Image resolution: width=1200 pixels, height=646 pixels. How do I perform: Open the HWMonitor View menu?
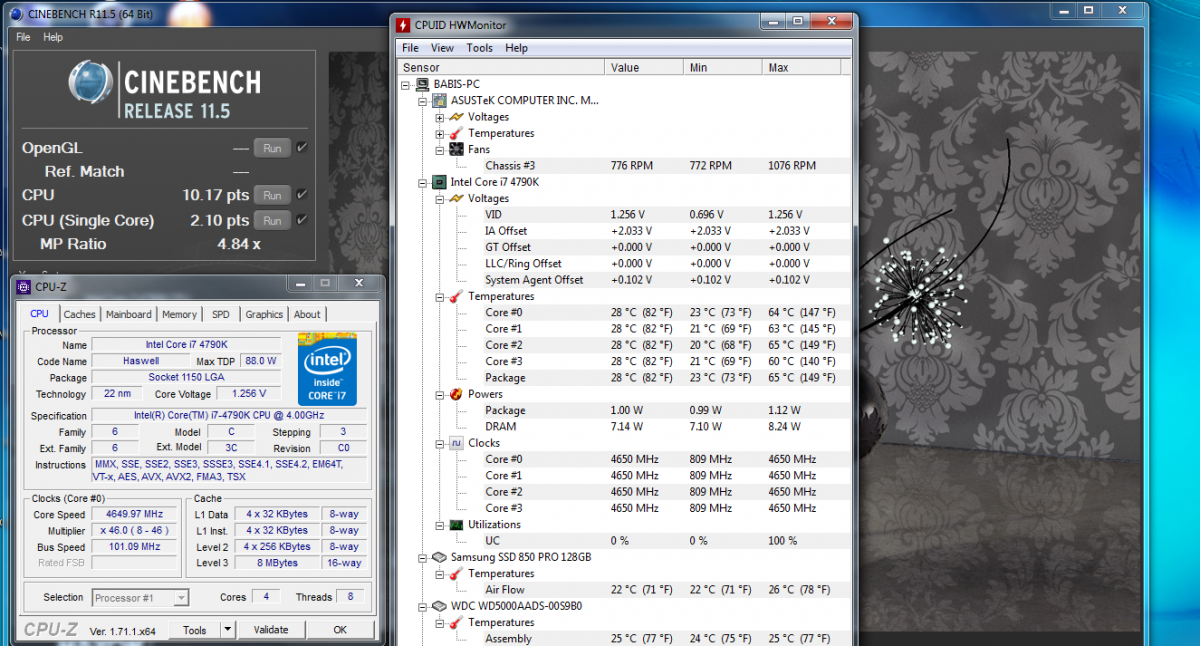click(442, 48)
